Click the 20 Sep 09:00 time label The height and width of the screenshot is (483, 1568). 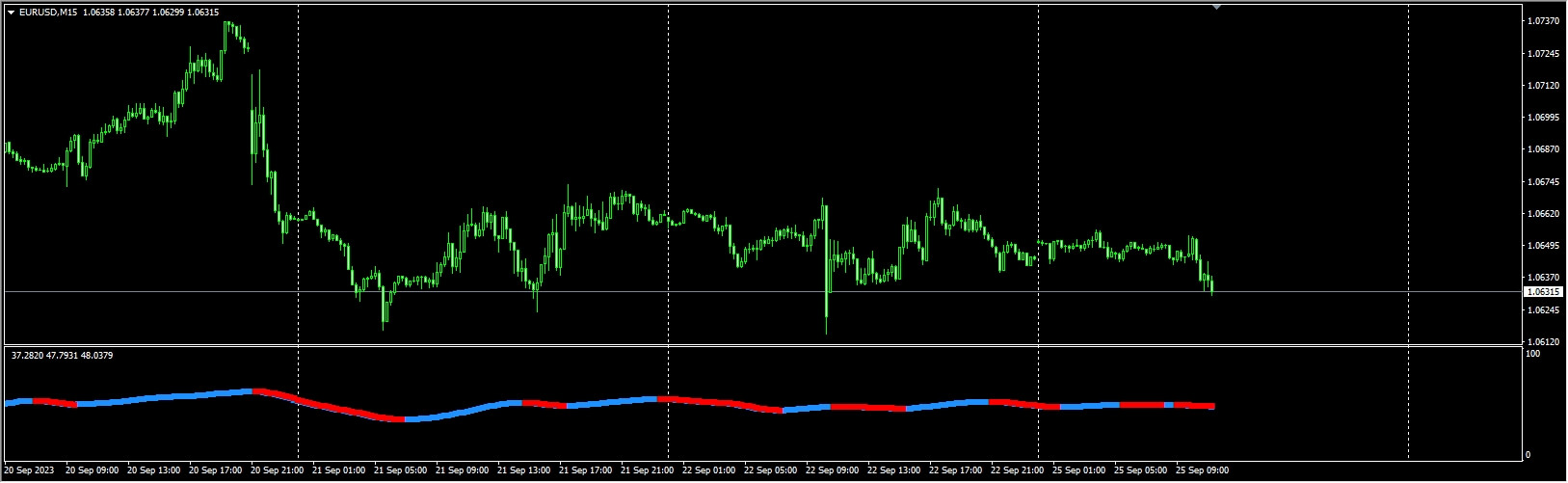[x=93, y=470]
